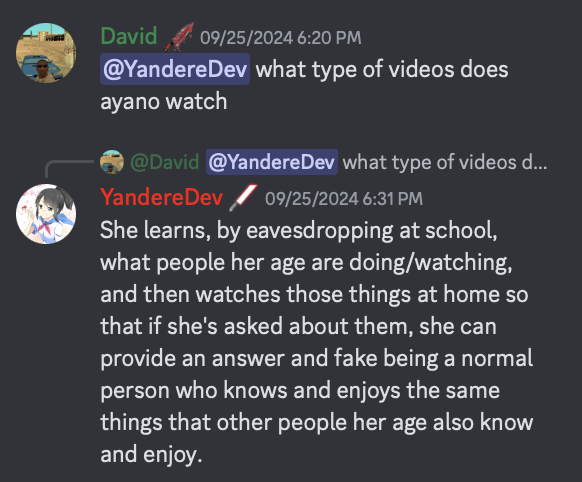
Task: Open YandereDev's anime girl avatar
Action: pos(46,214)
